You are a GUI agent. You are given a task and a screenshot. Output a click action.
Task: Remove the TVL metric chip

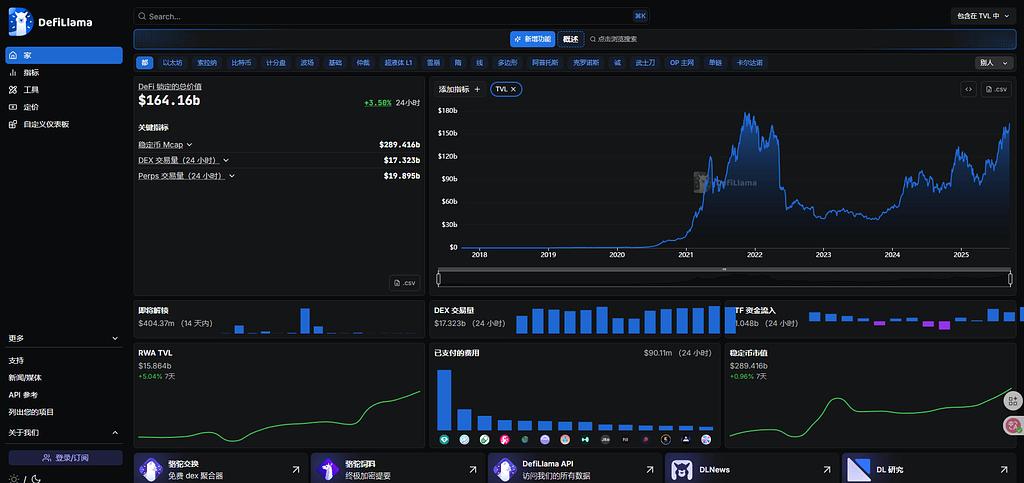(514, 89)
